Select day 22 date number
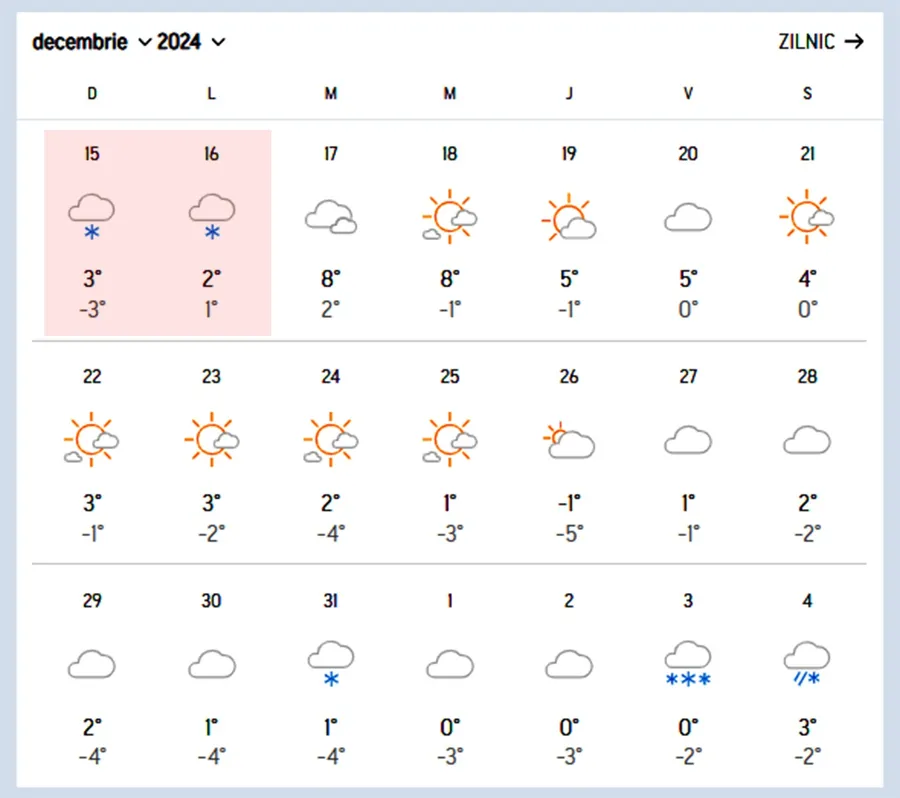This screenshot has width=900, height=798. click(x=92, y=377)
